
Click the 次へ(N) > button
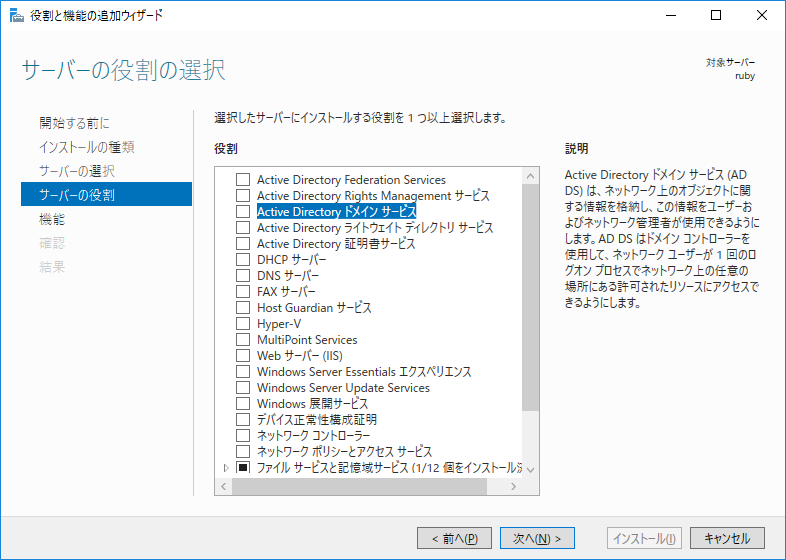click(537, 538)
